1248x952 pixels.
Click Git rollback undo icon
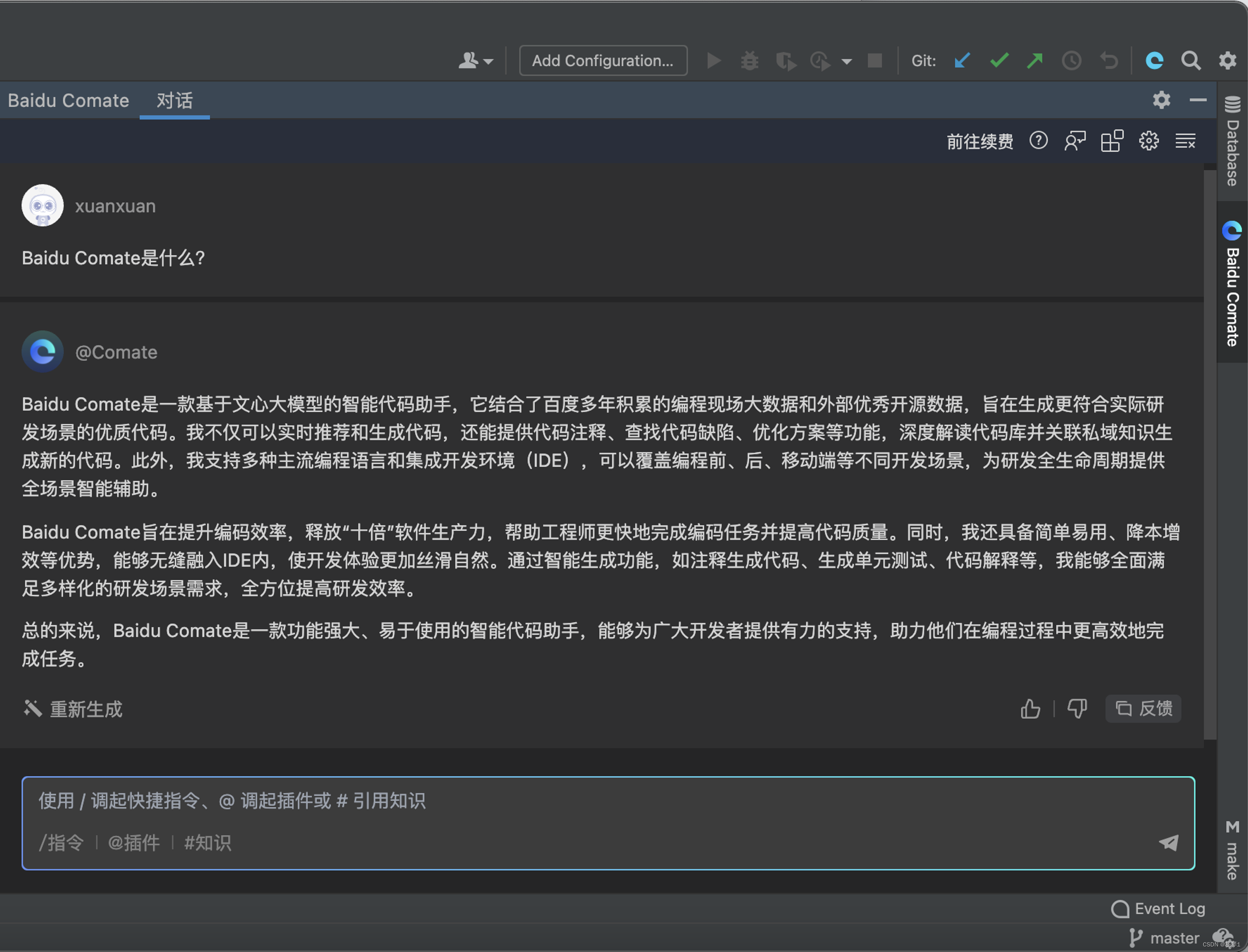click(x=1109, y=60)
